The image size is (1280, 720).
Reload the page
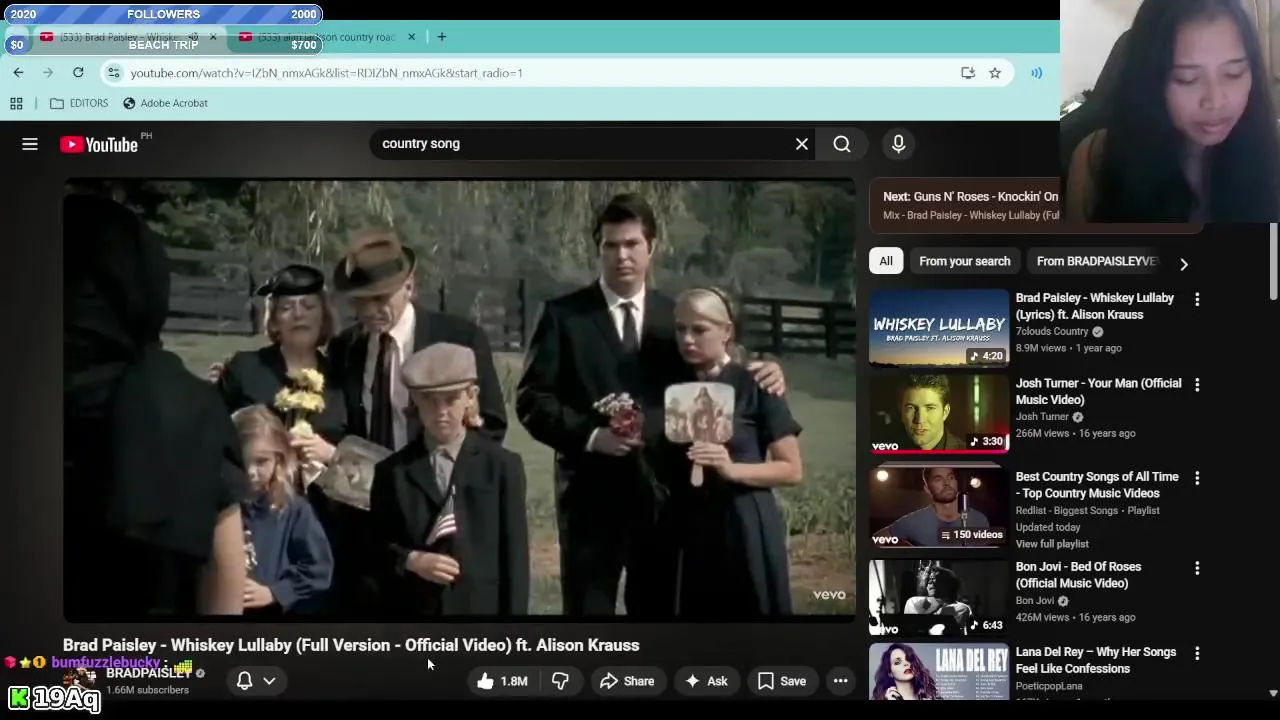[x=78, y=72]
